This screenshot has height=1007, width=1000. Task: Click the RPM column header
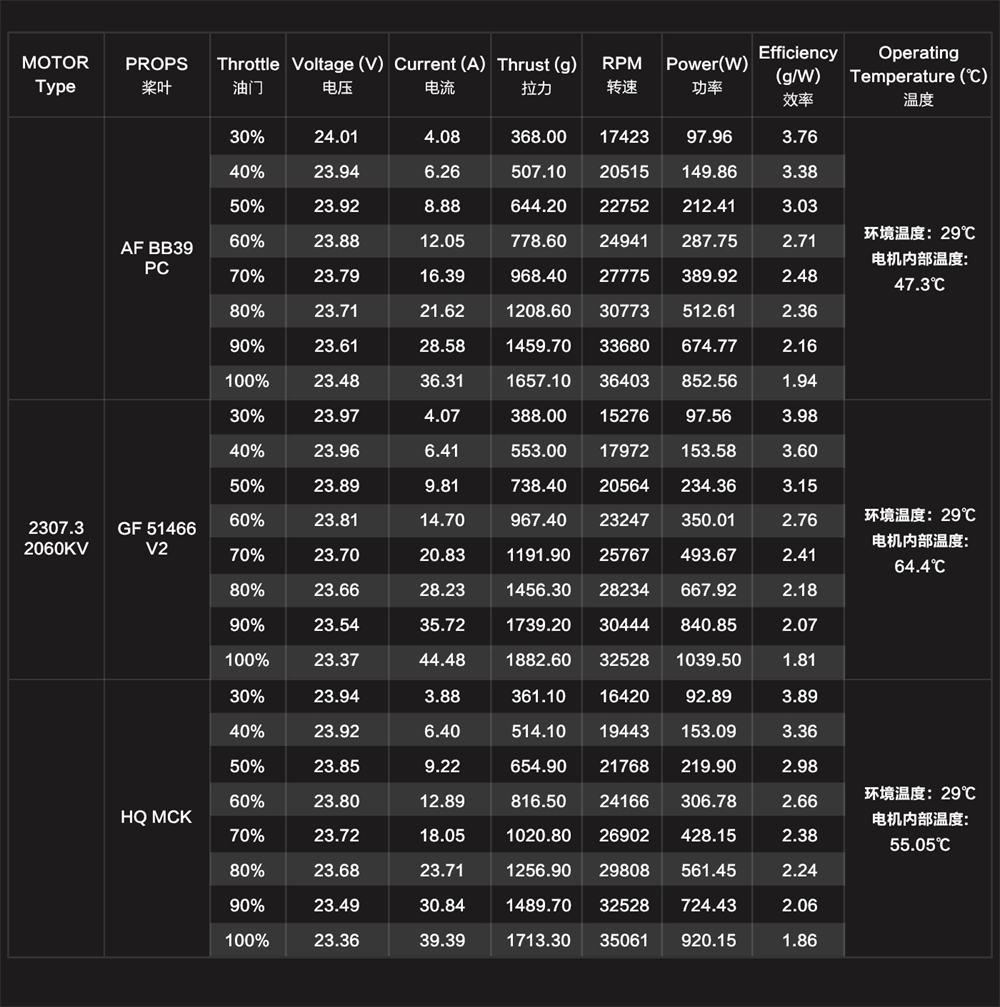[622, 75]
